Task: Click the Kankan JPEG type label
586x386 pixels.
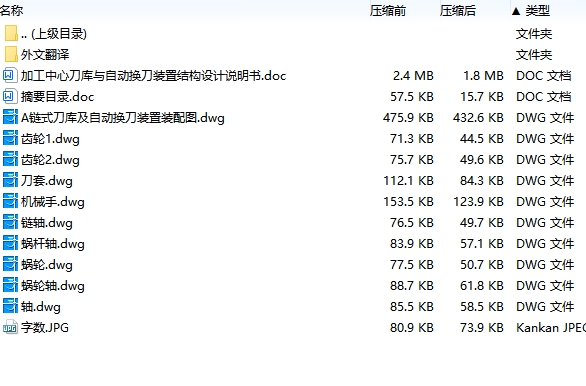Action: [551, 328]
